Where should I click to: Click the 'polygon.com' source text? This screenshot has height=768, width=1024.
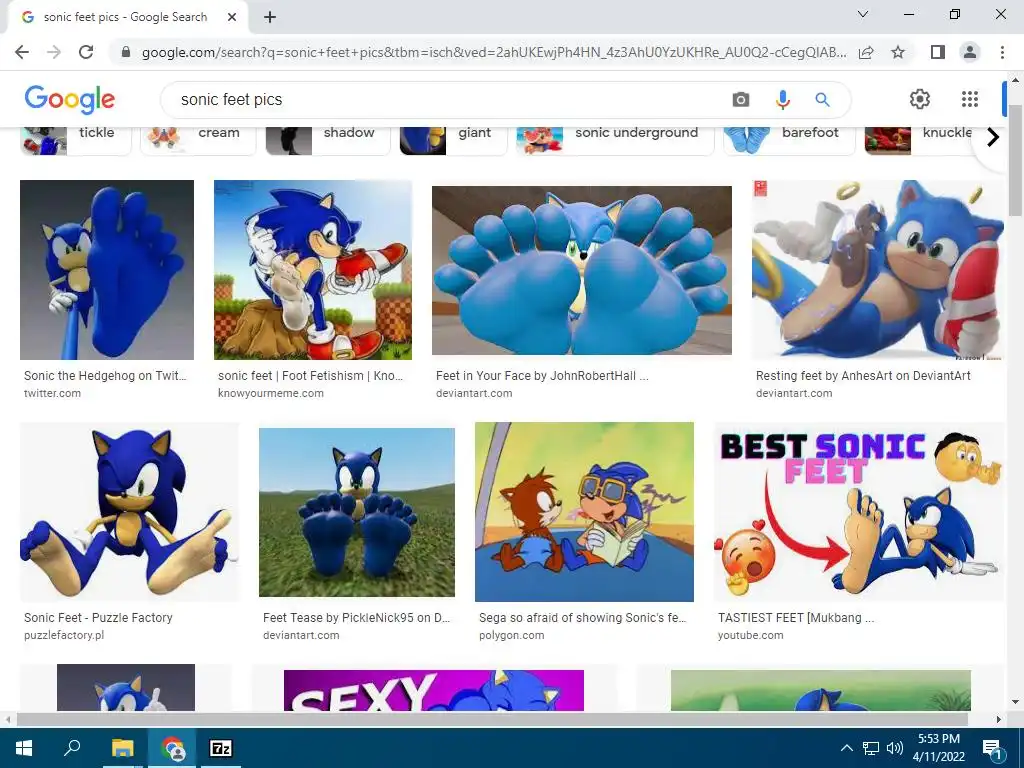pos(511,635)
